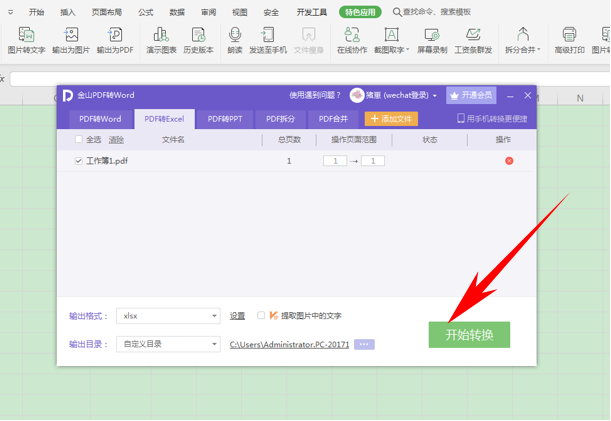
Task: Open the PDF拆分 tab
Action: 281,119
